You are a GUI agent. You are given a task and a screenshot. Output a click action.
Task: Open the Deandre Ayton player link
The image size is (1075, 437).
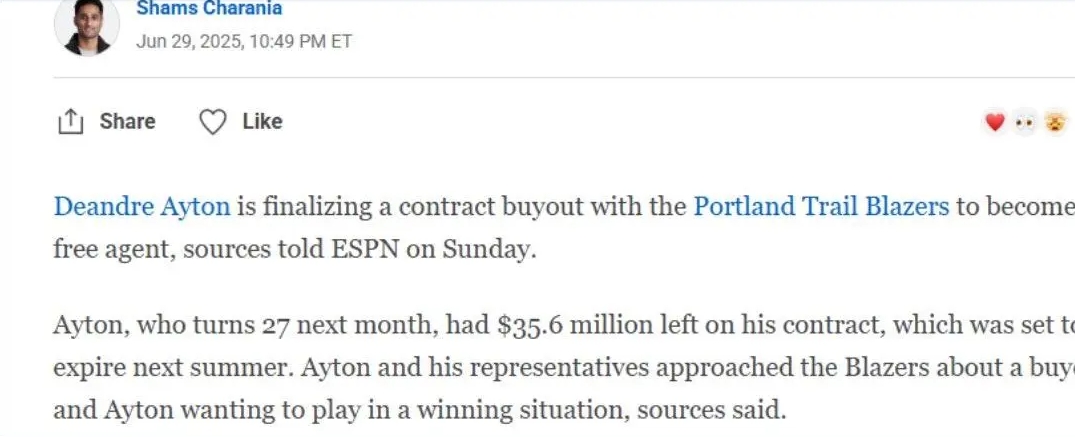tap(142, 206)
